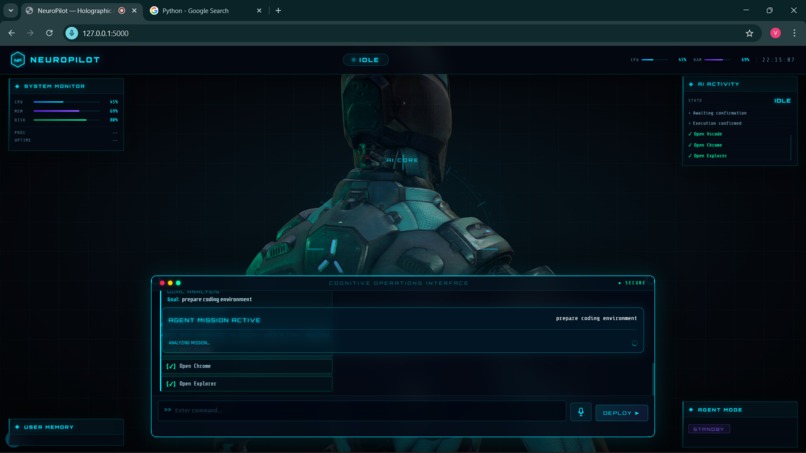
Task: Click the COGNITIVE OPERATIONS INTERFACE title
Action: coord(398,283)
